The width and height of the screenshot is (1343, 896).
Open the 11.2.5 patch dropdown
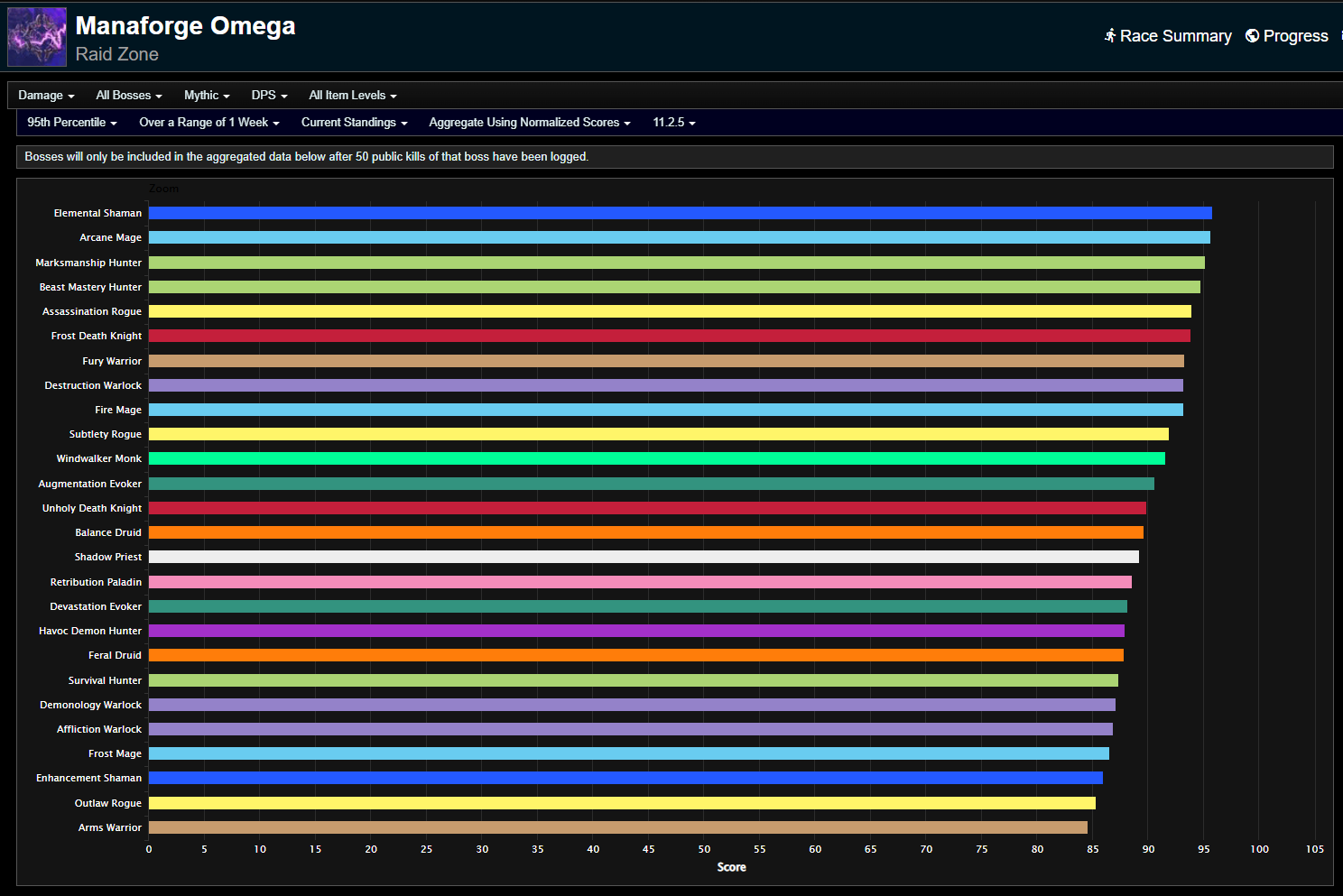(672, 122)
